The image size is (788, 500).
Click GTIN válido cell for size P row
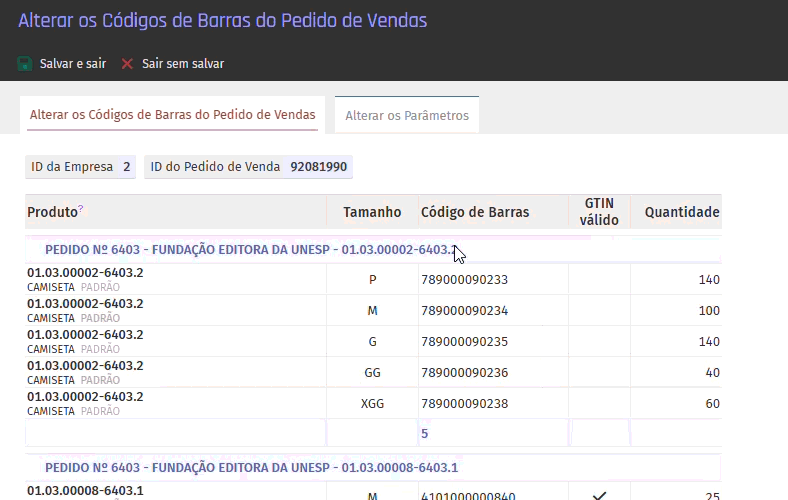(x=599, y=280)
